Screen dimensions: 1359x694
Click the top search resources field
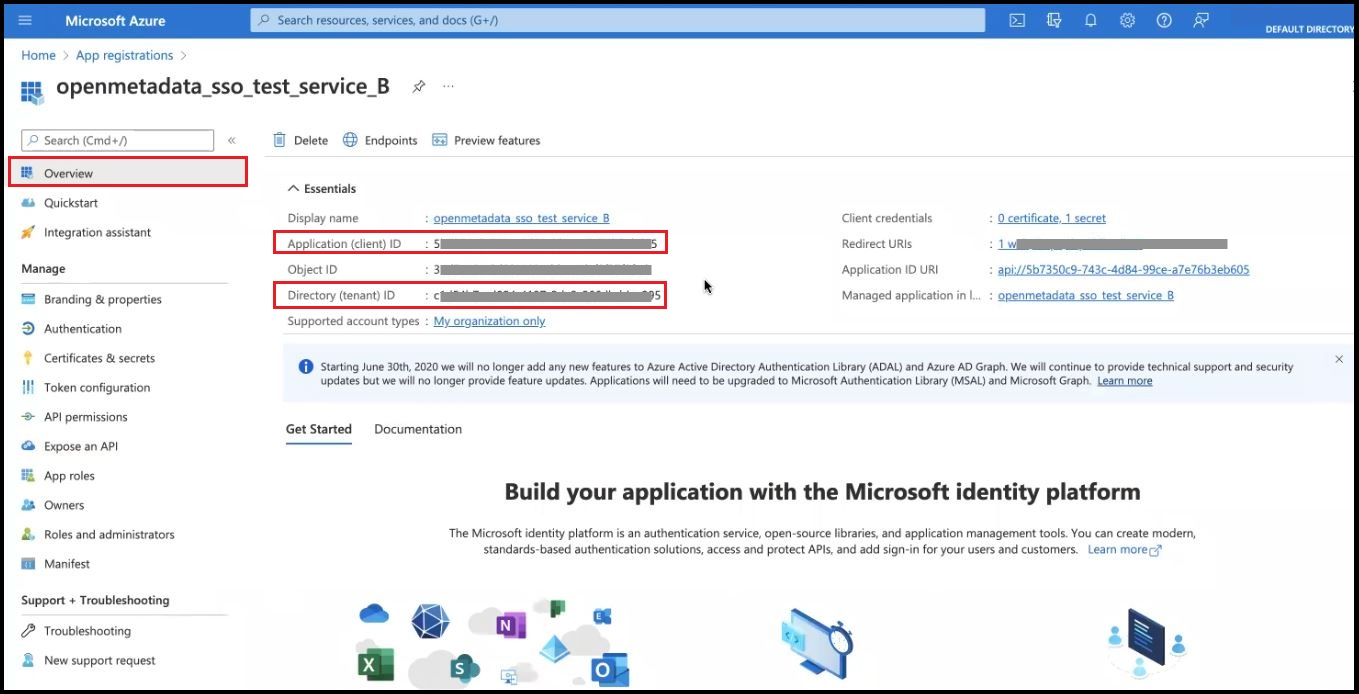coord(617,20)
